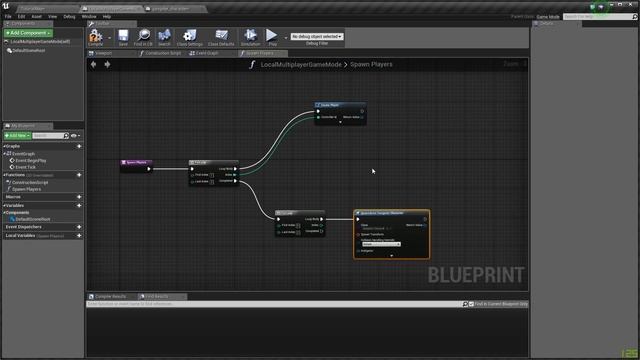The image size is (640, 360).
Task: Focus the My Blueprint search field
Action: click(50, 136)
